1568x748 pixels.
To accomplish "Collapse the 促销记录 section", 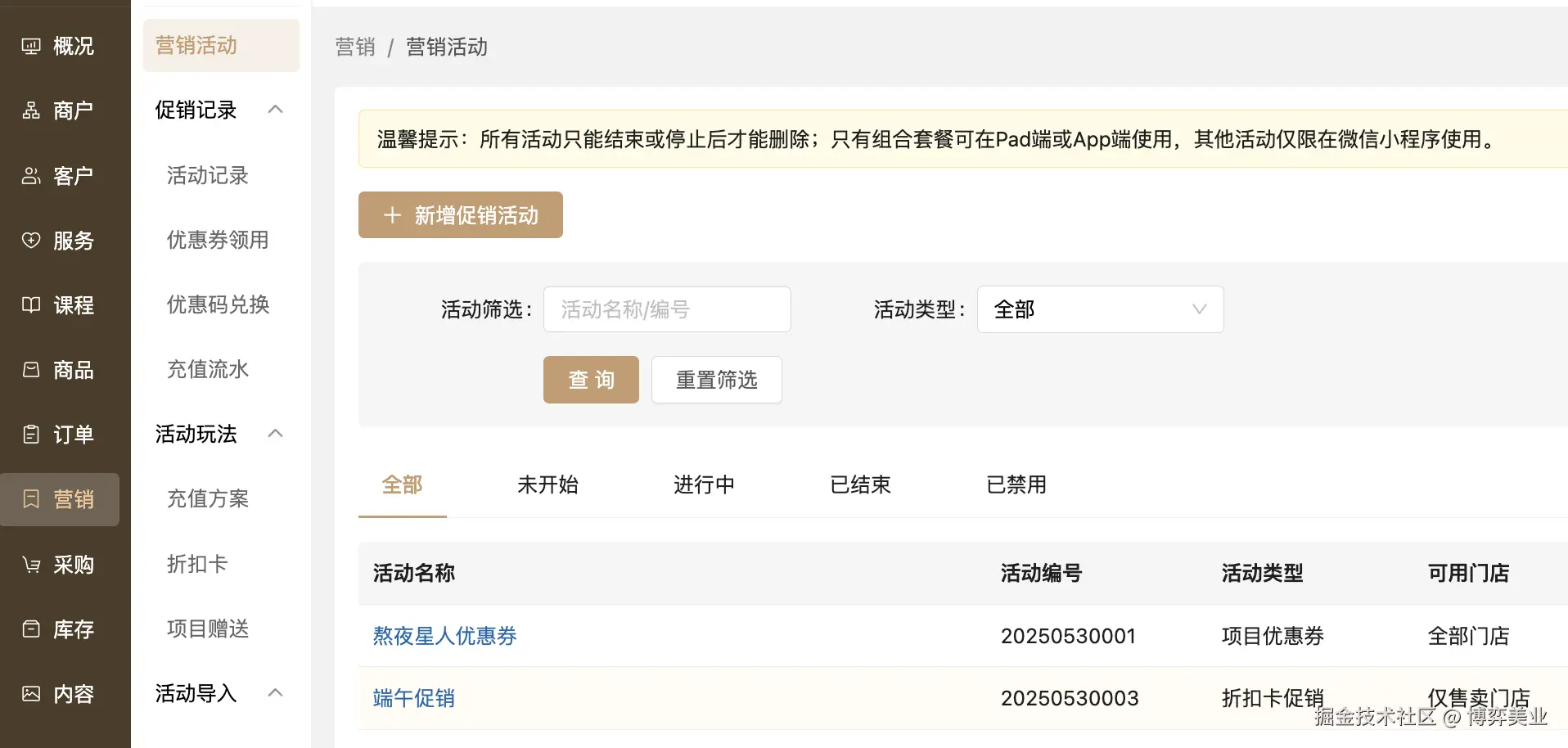I will coord(275,109).
